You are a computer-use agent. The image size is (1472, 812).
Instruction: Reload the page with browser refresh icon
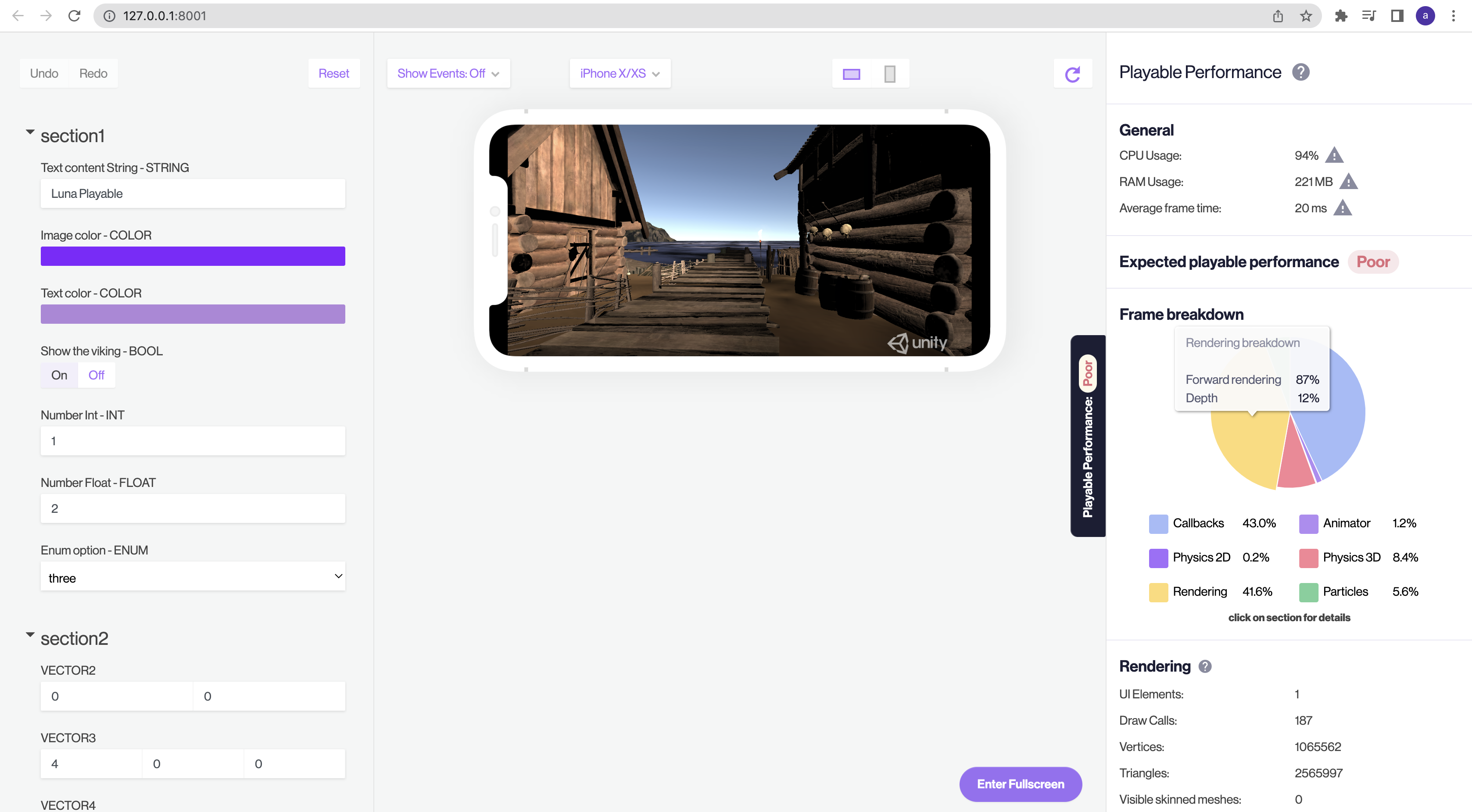tap(74, 15)
